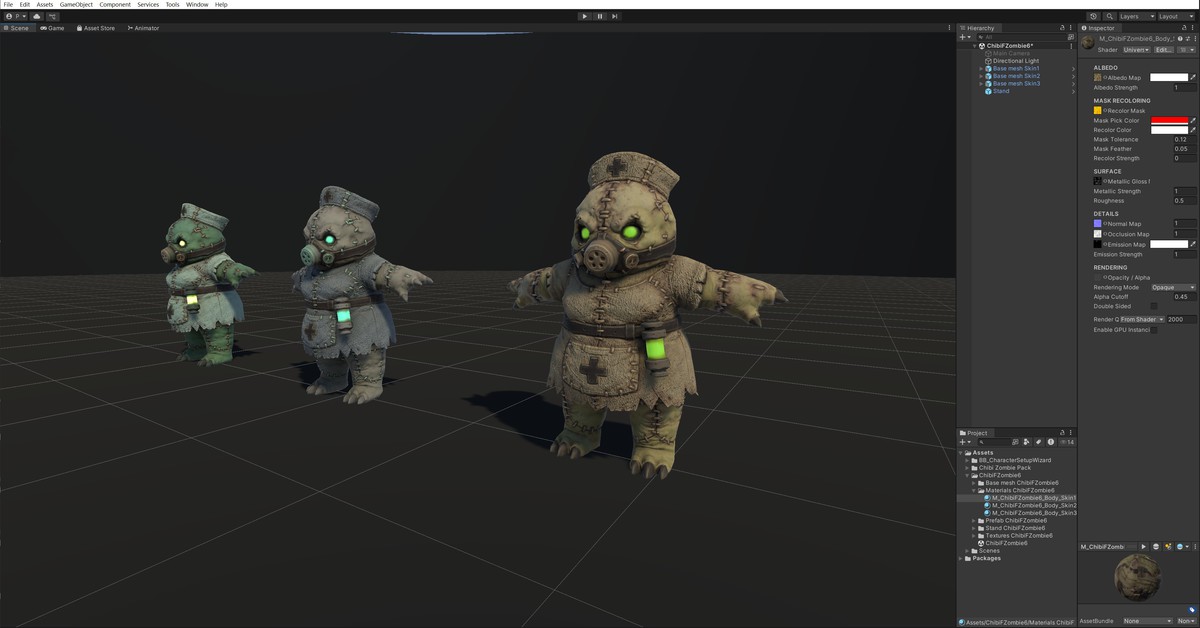Click the Albedo Map texture thumbnail
Viewport: 1200px width, 628px height.
(x=1097, y=77)
